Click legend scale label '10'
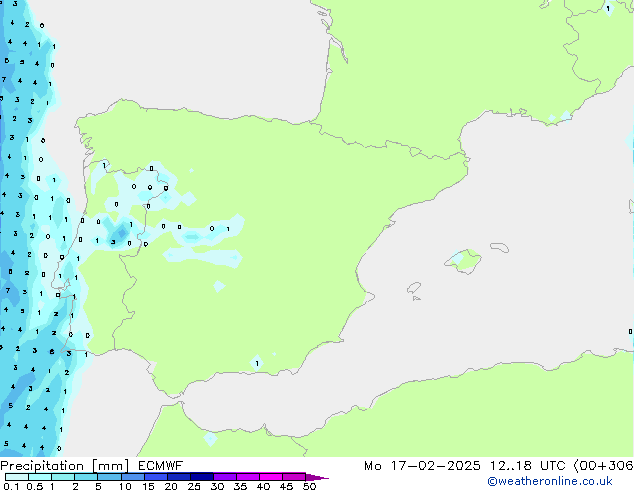The image size is (634, 490). pyautogui.click(x=125, y=486)
